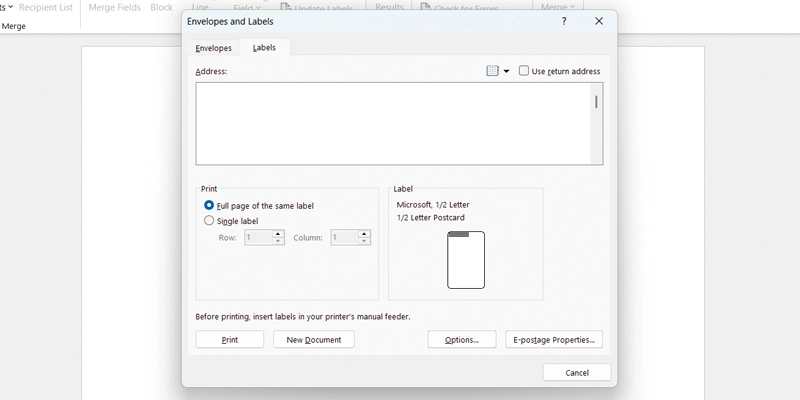This screenshot has width=800, height=400.
Task: Decrease the Row value with down arrow
Action: (x=278, y=242)
